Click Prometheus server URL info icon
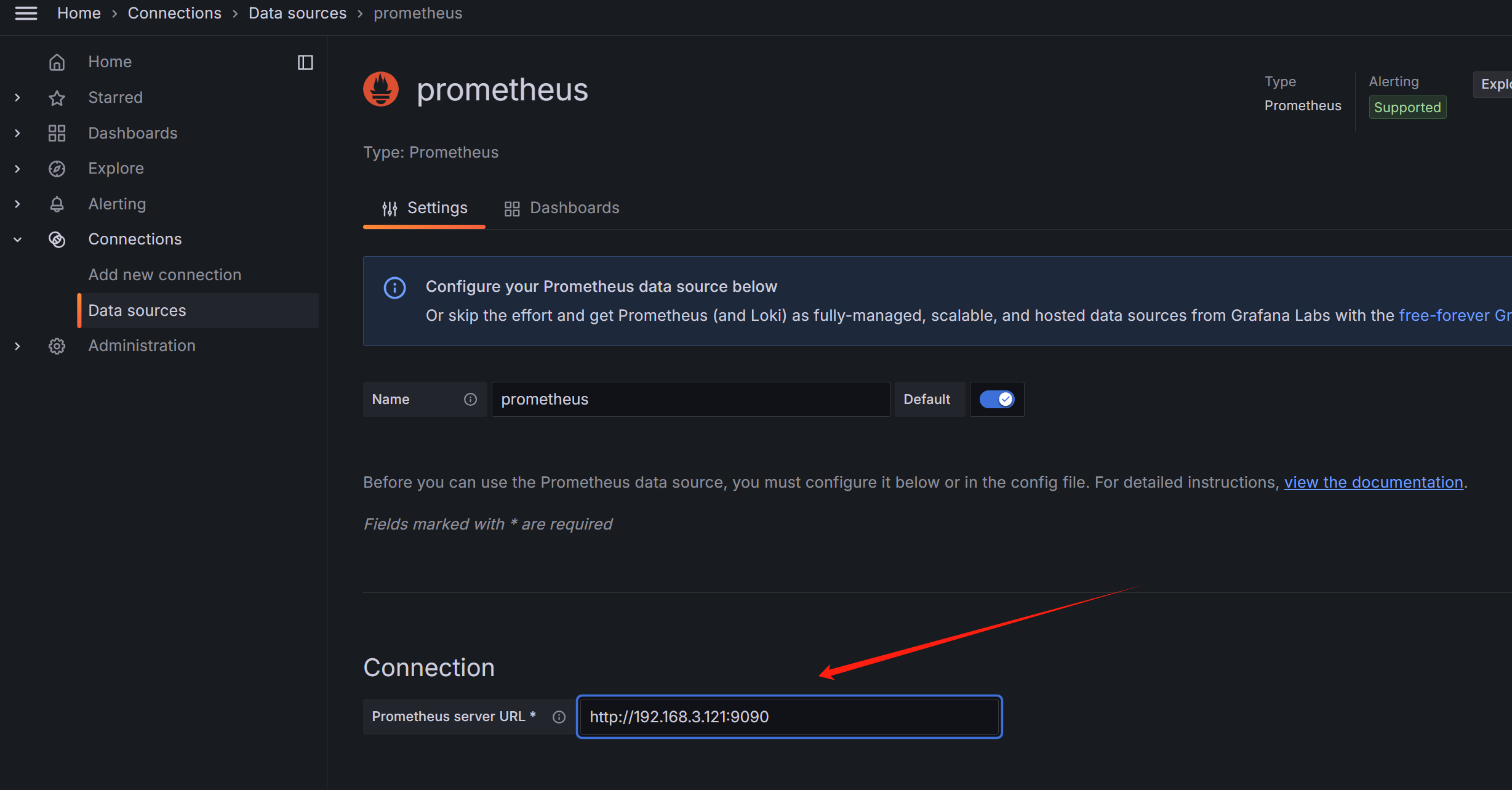This screenshot has height=790, width=1512. 559,717
